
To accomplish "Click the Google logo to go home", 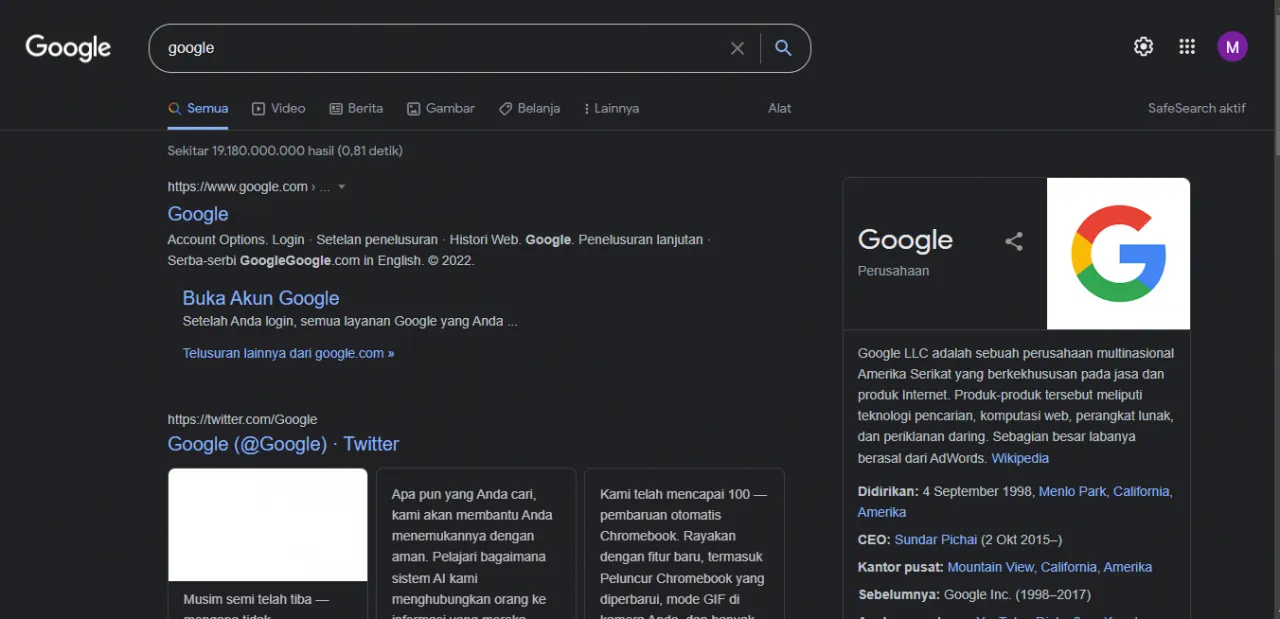I will [x=68, y=48].
